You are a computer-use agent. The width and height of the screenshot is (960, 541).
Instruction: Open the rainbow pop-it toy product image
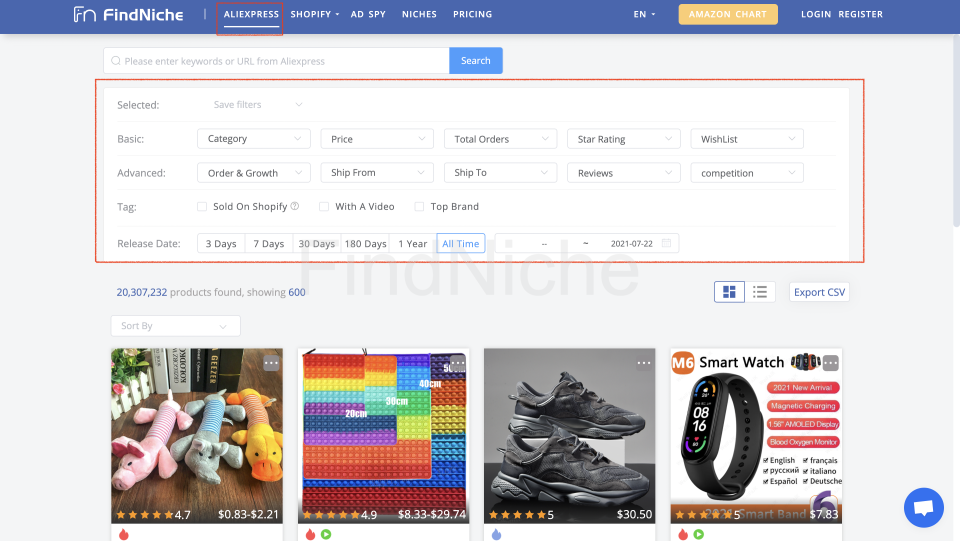click(x=383, y=436)
